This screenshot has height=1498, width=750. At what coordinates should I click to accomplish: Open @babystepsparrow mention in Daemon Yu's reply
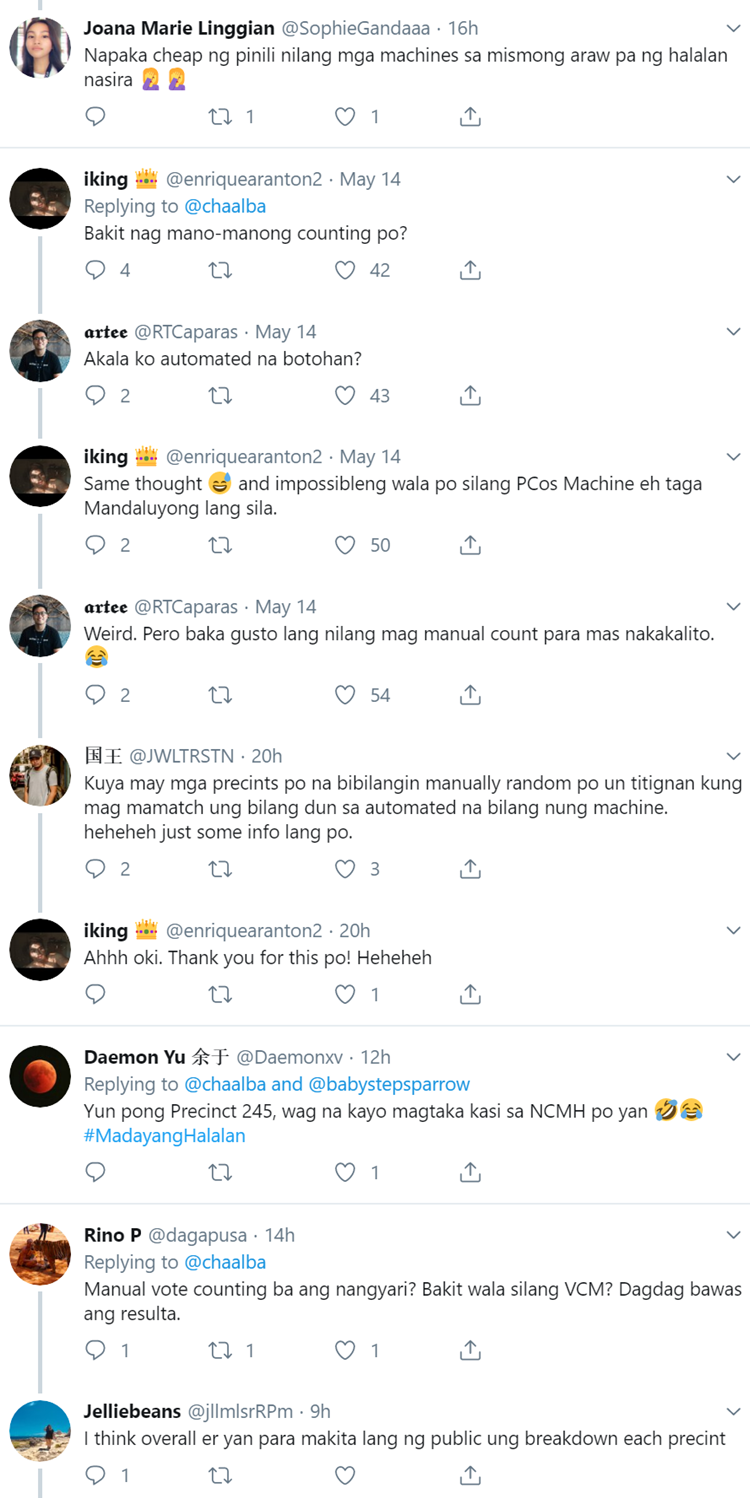tap(389, 1084)
